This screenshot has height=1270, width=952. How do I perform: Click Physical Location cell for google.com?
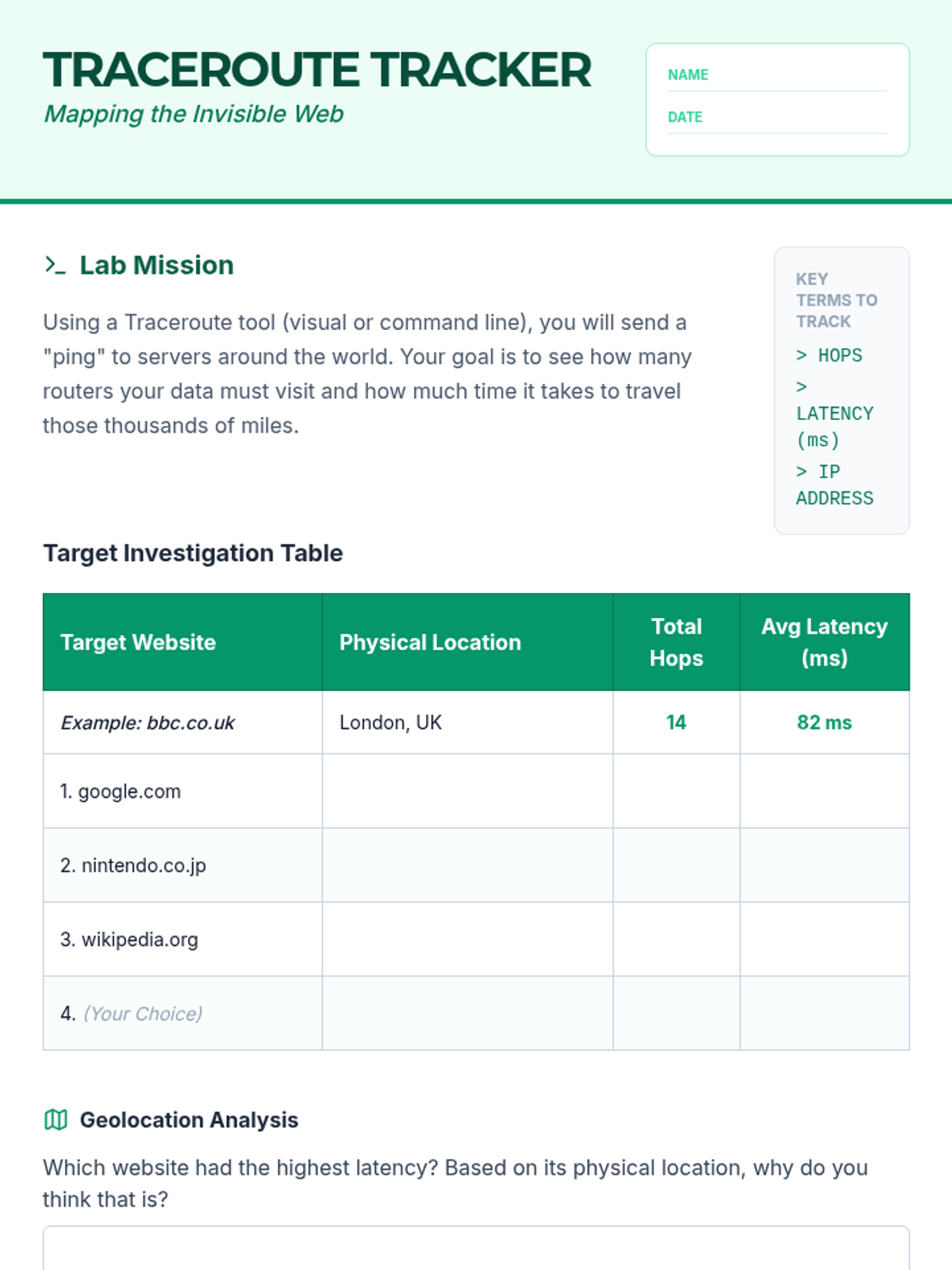(x=467, y=791)
